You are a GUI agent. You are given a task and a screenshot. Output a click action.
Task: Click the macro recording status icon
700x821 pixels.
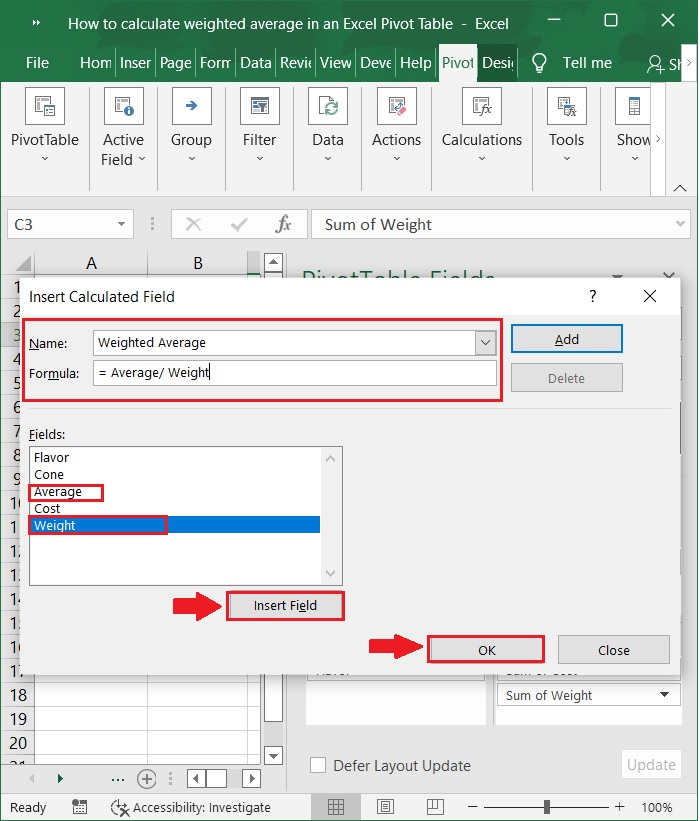coord(80,807)
